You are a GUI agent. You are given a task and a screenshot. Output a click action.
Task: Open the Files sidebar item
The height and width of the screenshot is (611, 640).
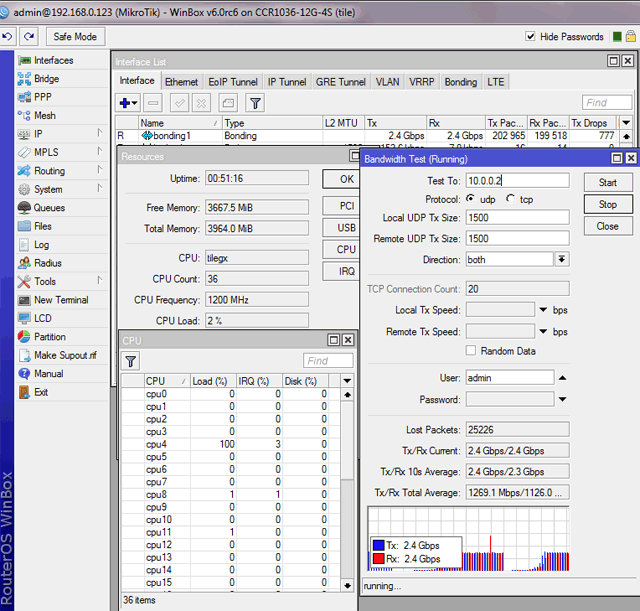tap(42, 226)
